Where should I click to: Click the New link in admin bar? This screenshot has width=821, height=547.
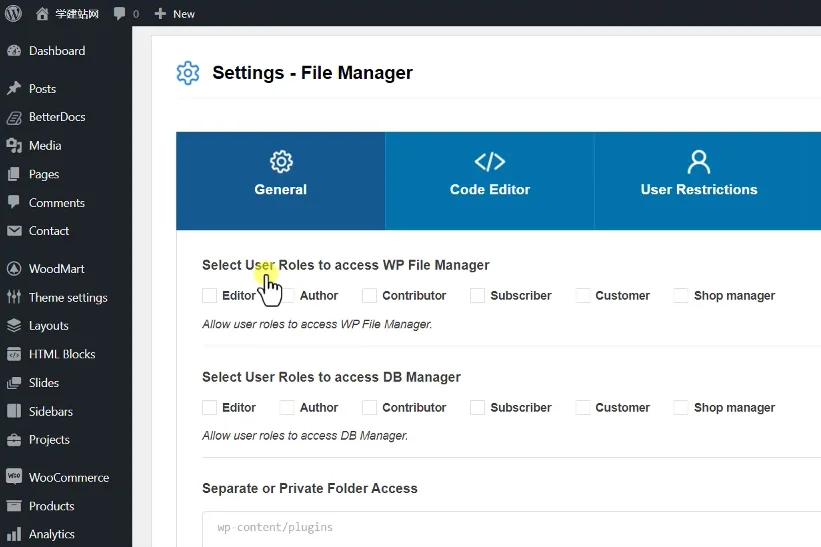(175, 14)
